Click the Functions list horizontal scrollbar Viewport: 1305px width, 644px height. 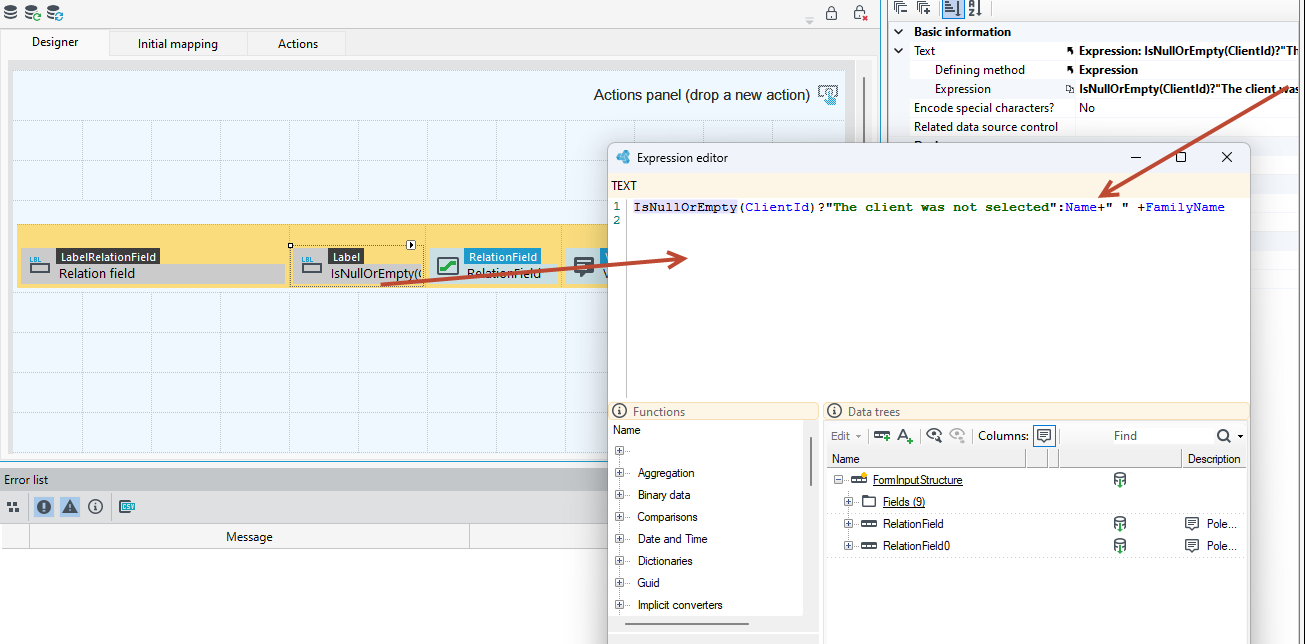[687, 625]
